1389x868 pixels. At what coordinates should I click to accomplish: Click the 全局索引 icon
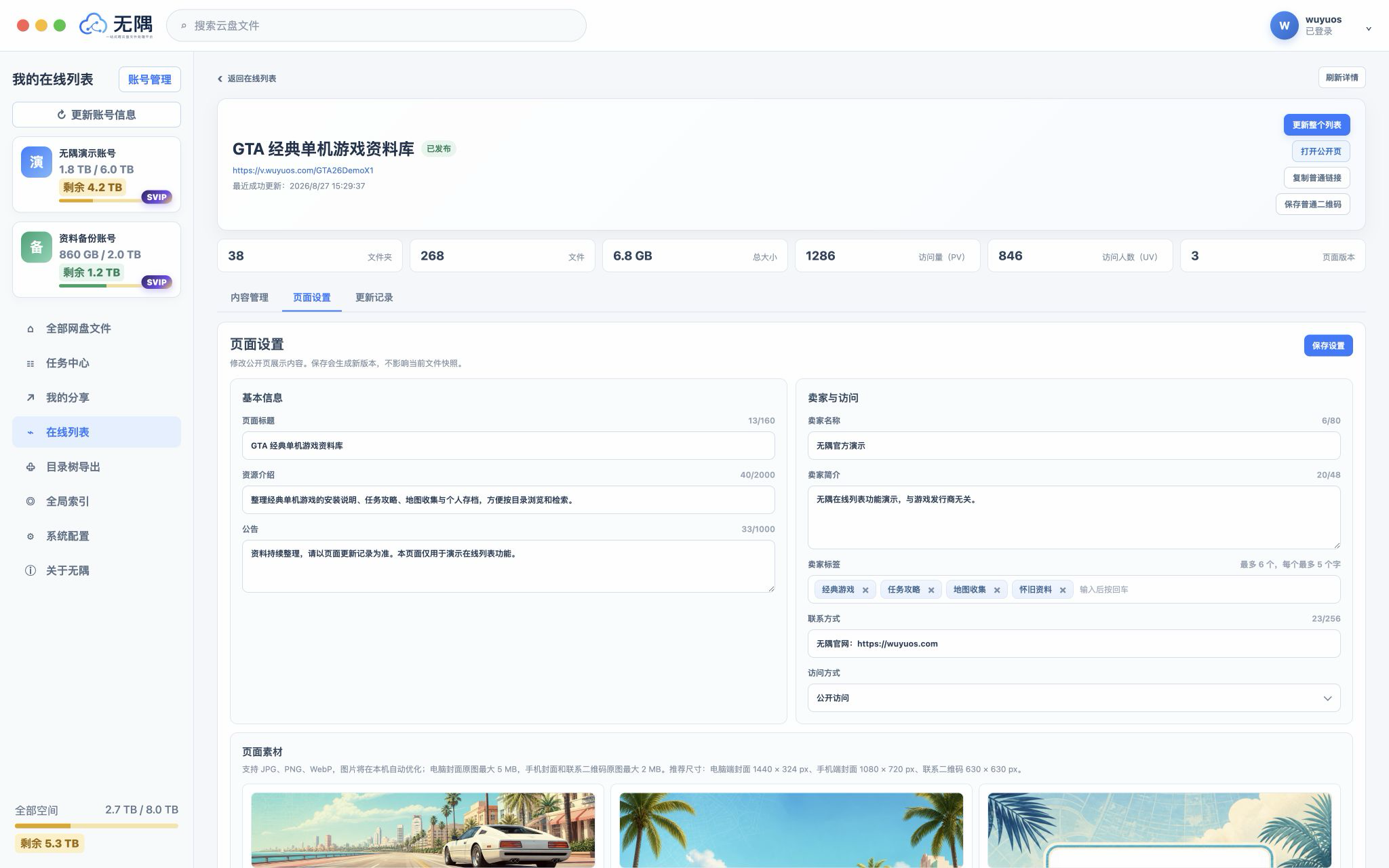pos(31,502)
